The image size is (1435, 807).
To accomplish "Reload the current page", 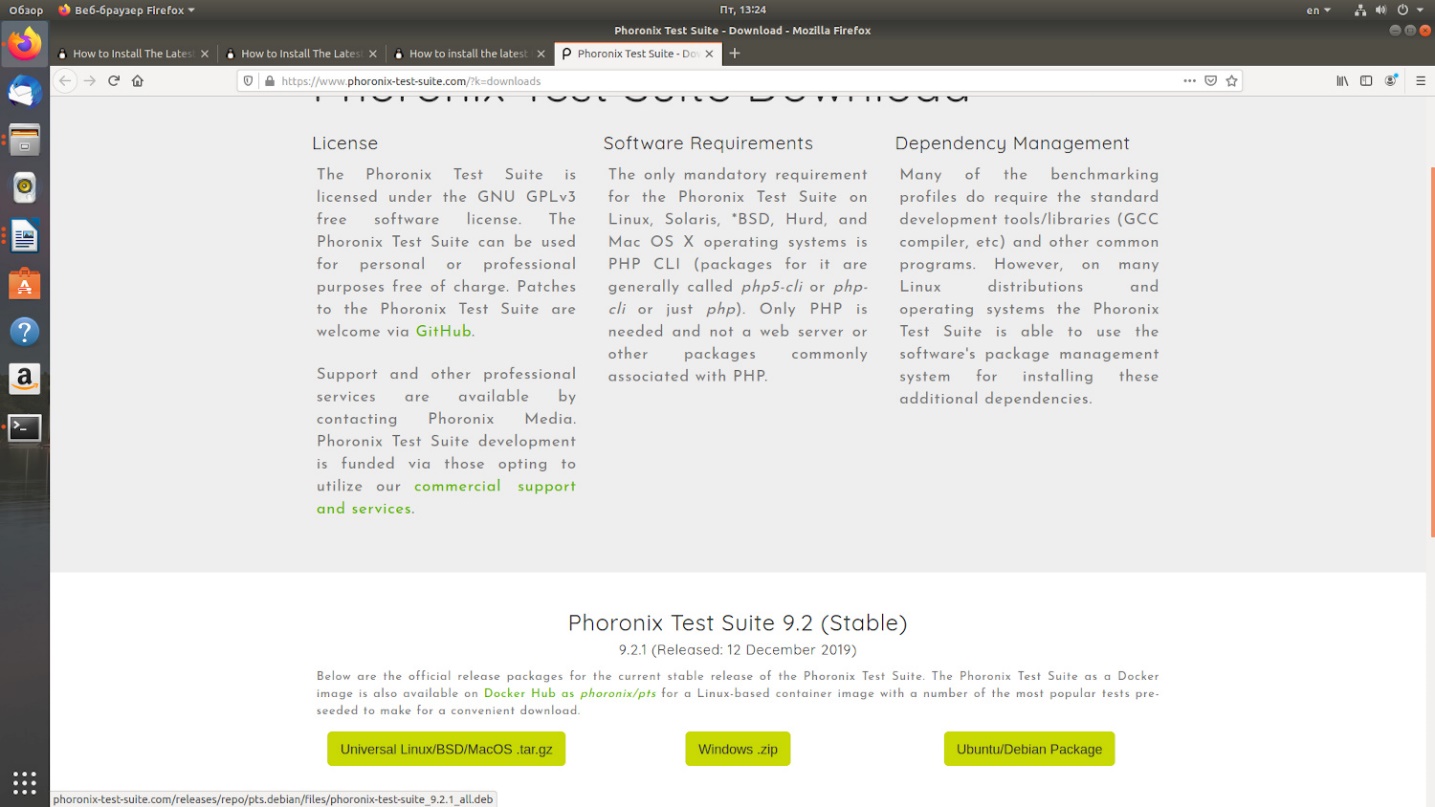I will [114, 81].
